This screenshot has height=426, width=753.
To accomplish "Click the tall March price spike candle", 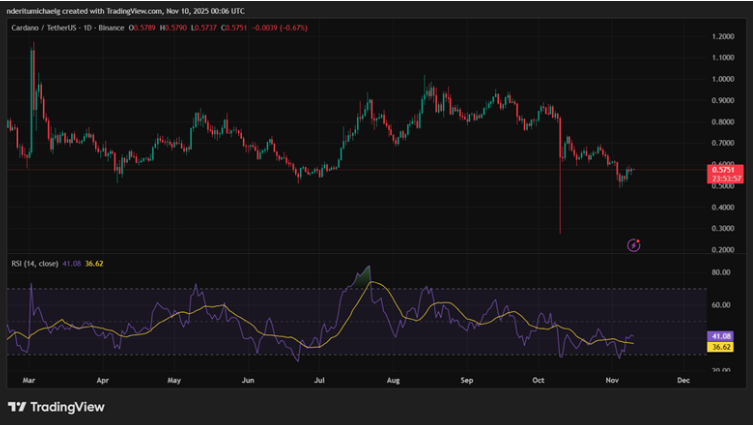I will tap(33, 70).
